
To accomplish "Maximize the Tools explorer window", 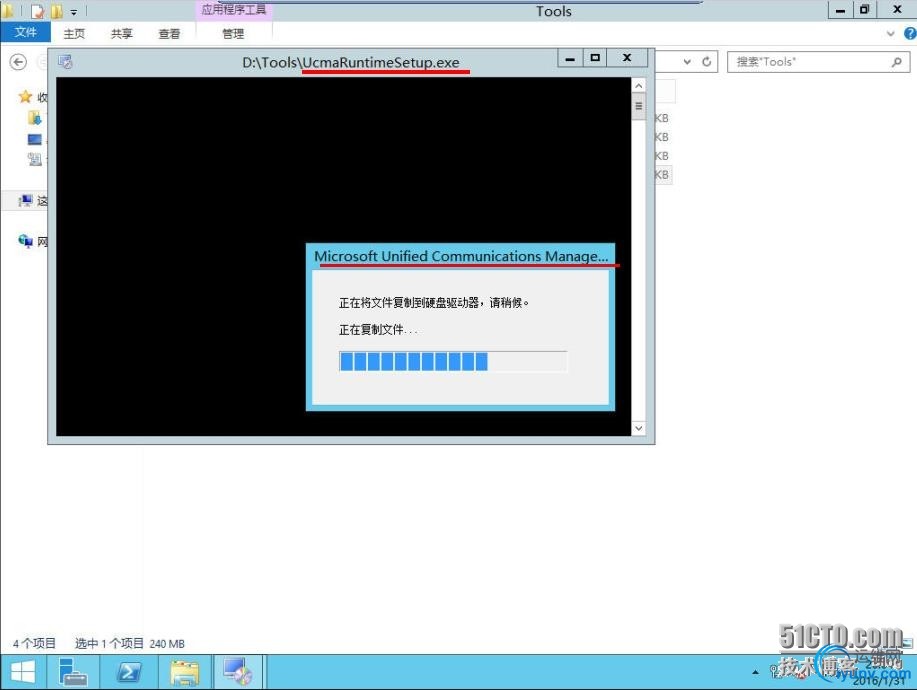I will click(864, 10).
